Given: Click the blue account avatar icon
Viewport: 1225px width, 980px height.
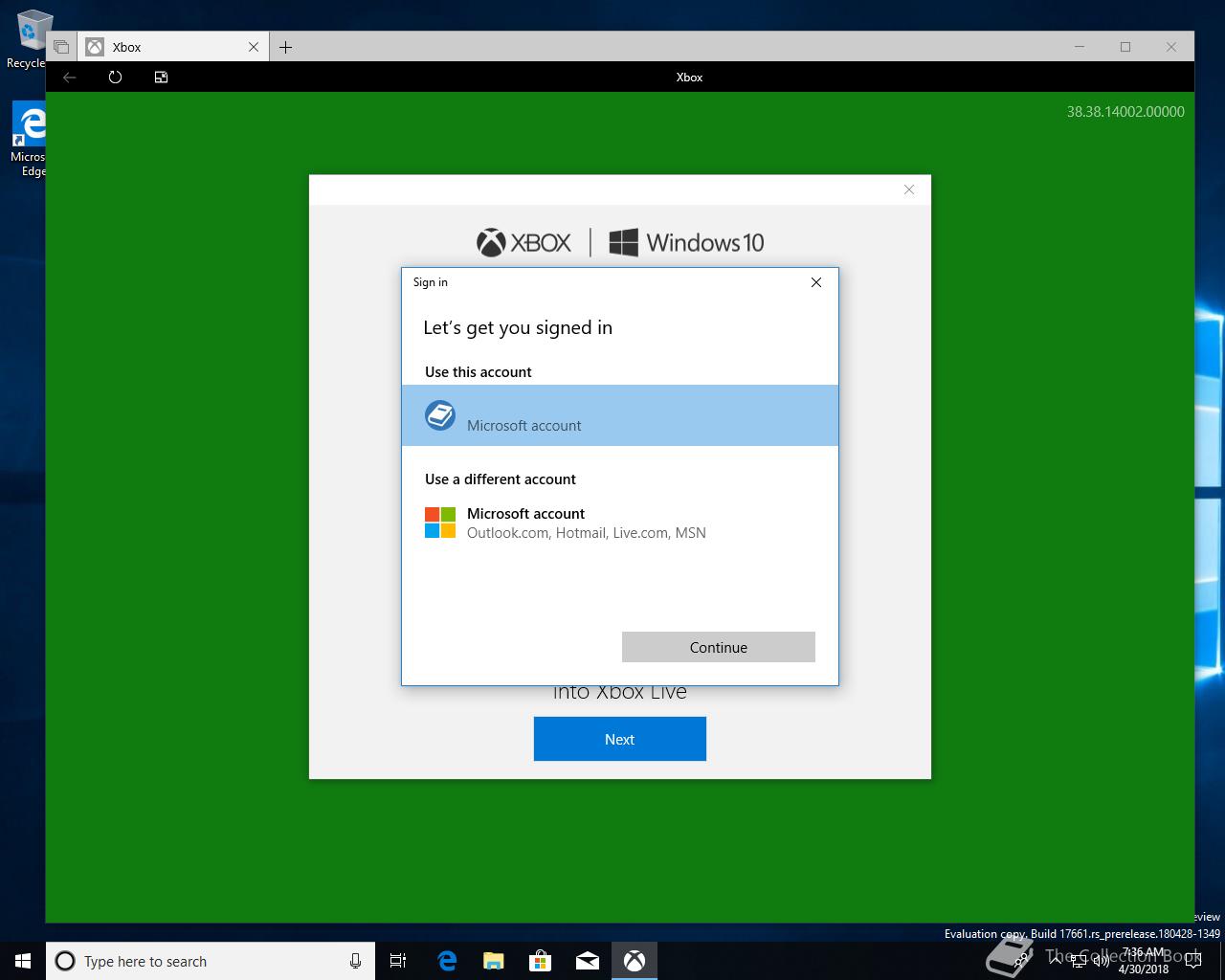Looking at the screenshot, I should pos(440,415).
